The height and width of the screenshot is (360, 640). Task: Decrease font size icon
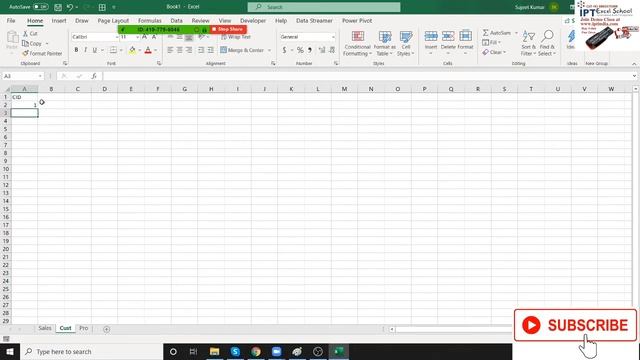154,37
